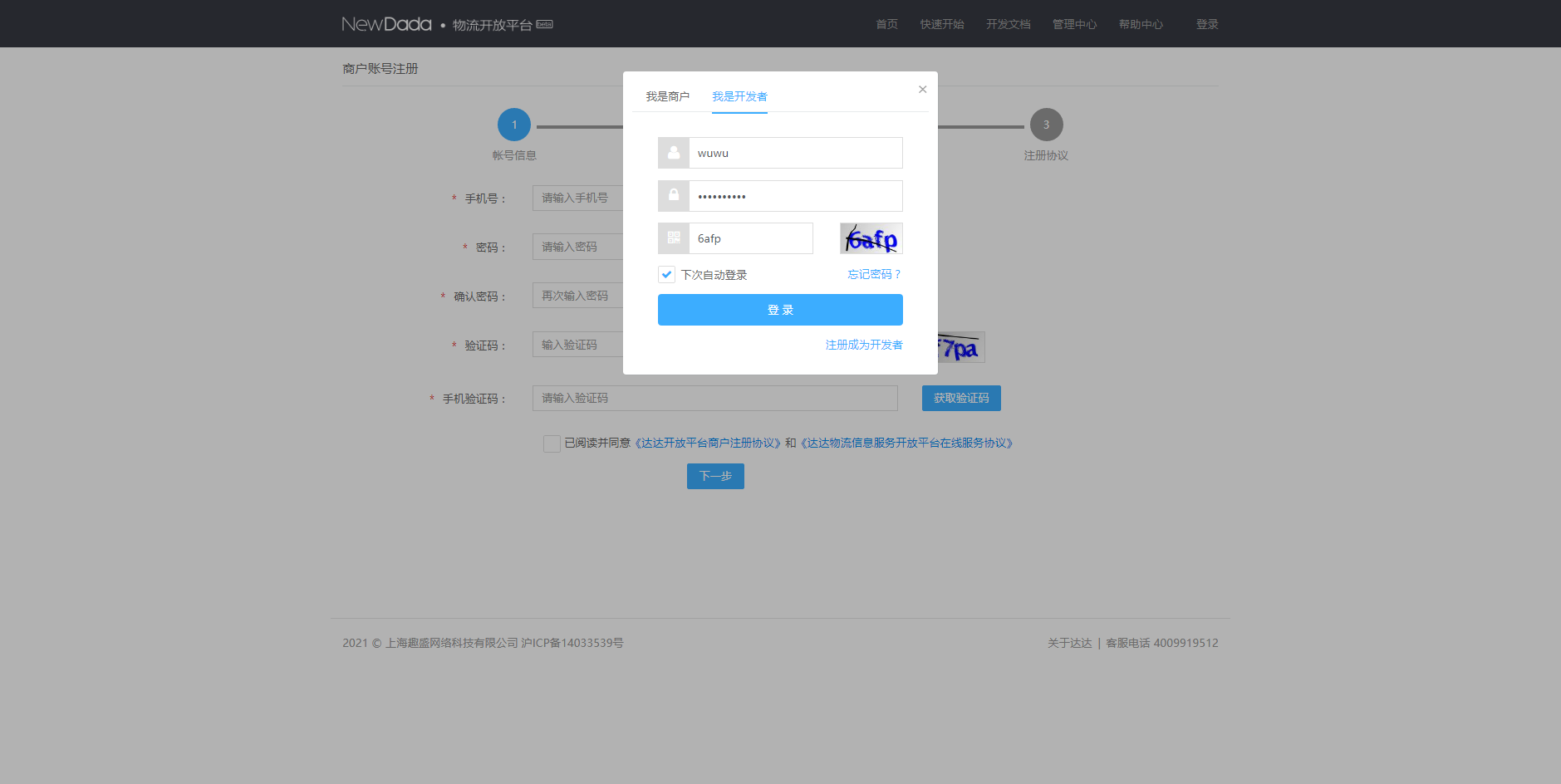Toggle the auto-login checkbox
This screenshot has height=784, width=1561.
(x=666, y=275)
